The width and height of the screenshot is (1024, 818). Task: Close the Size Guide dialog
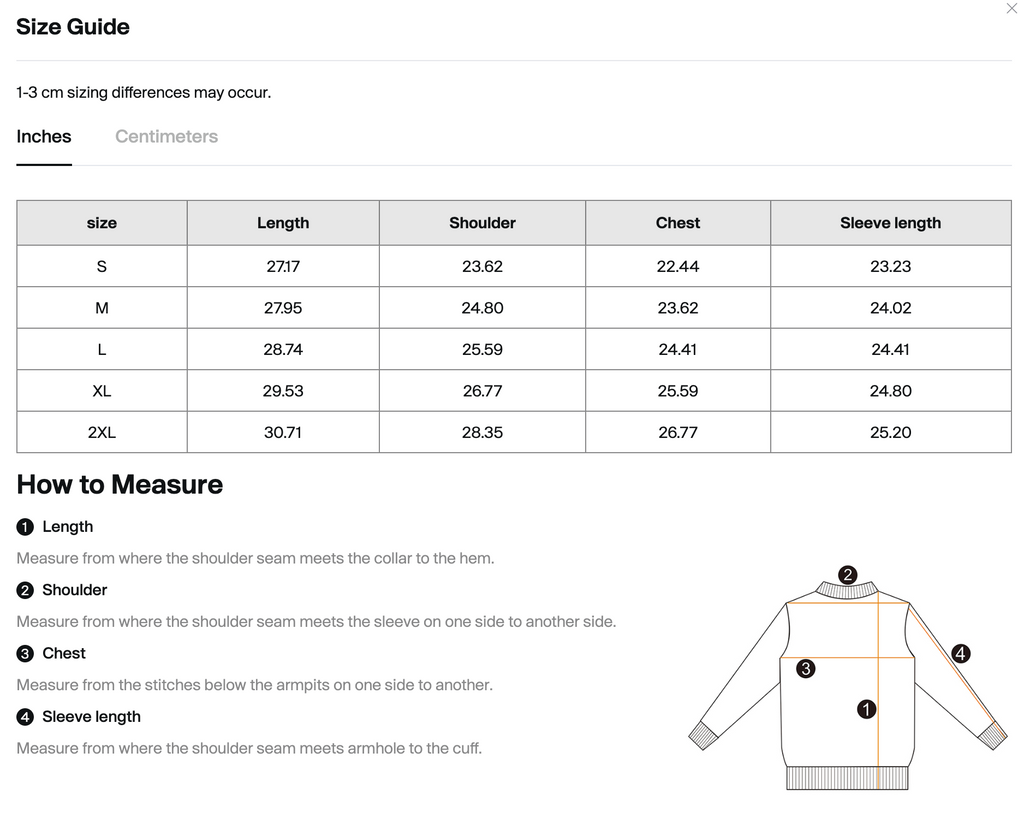pos(1011,9)
